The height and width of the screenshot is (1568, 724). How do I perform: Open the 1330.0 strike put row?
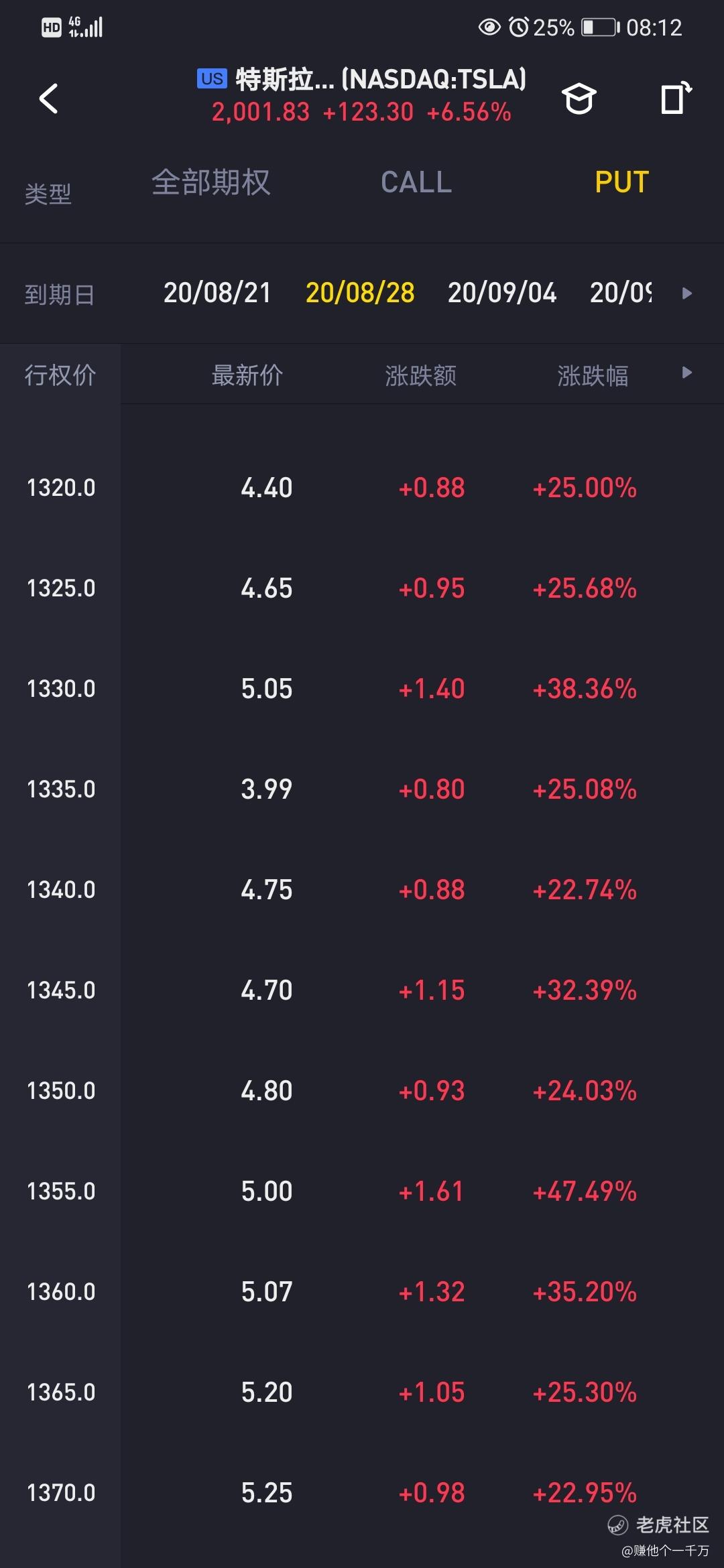[362, 689]
